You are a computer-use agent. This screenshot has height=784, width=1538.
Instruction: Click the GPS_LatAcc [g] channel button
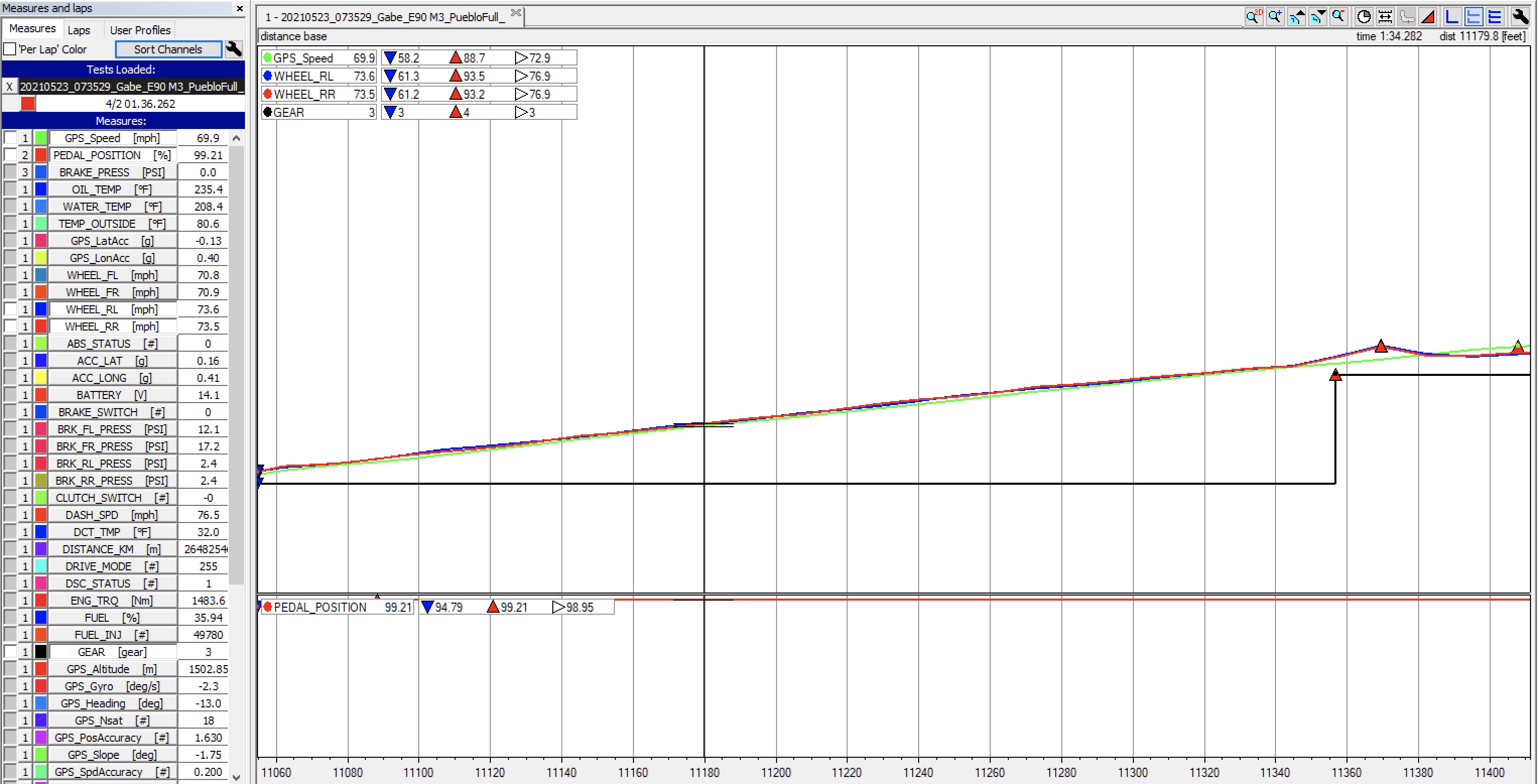click(x=113, y=241)
